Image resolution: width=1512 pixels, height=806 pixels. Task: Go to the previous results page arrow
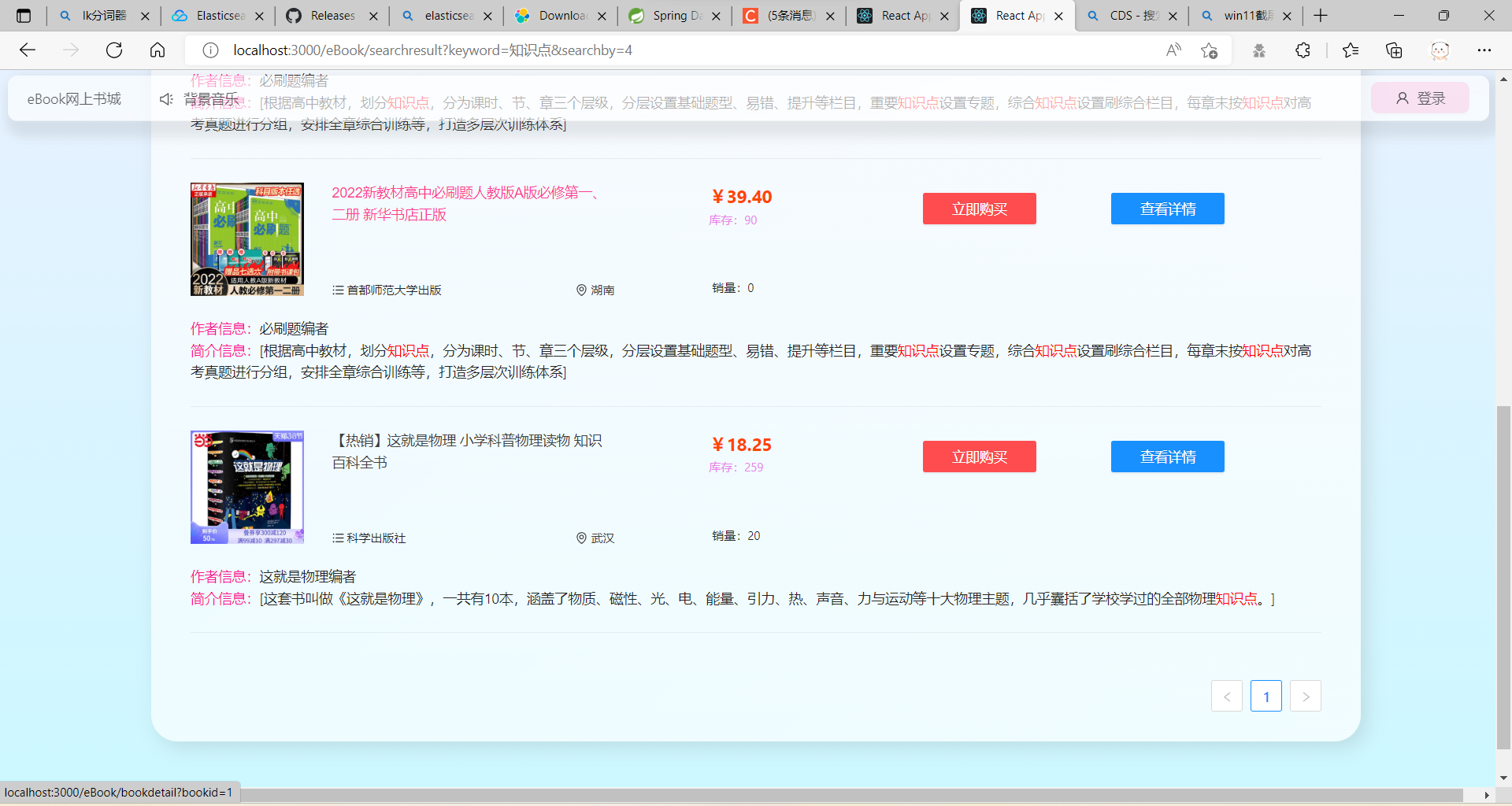(1226, 696)
